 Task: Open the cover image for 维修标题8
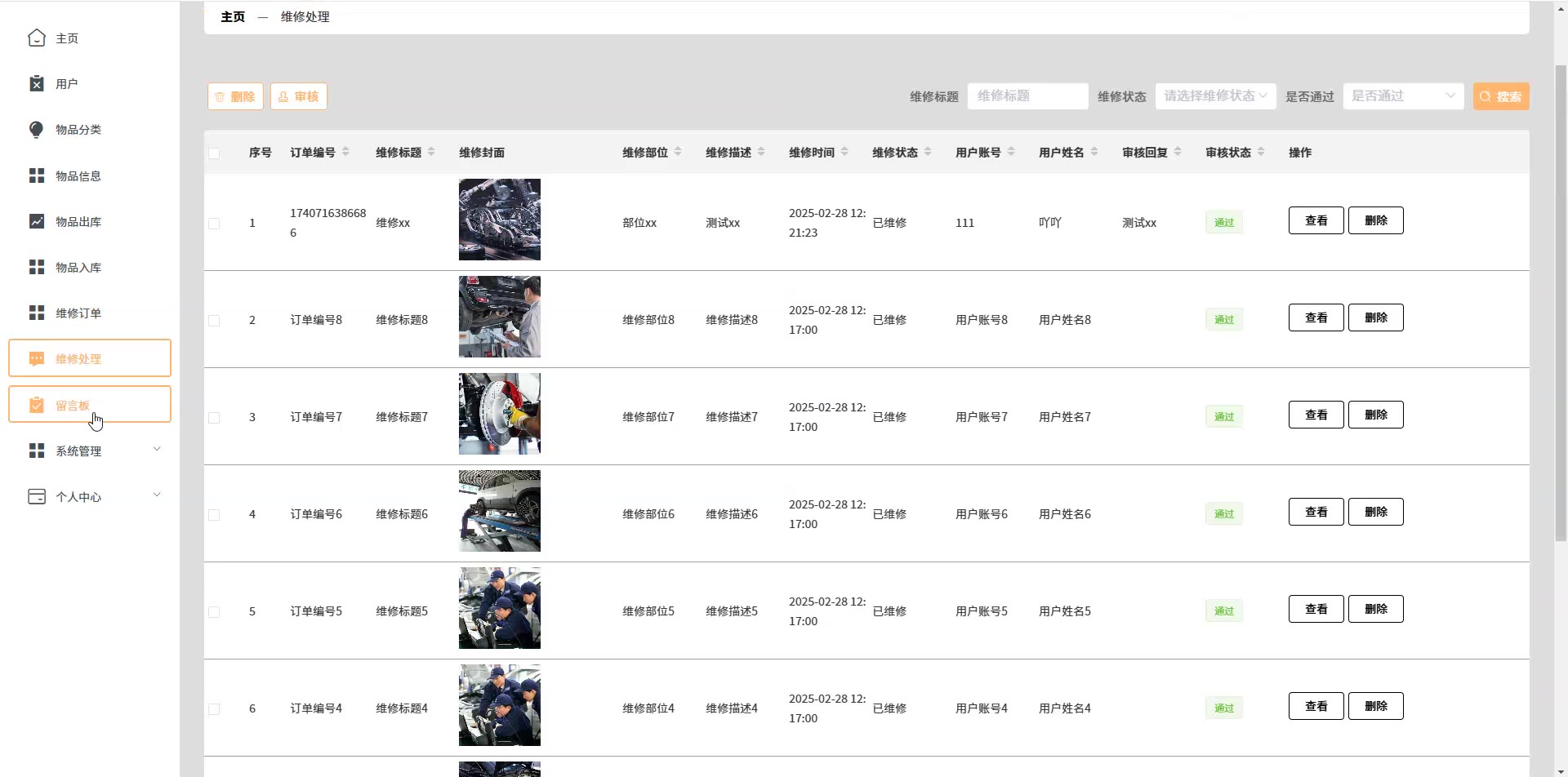(x=500, y=317)
